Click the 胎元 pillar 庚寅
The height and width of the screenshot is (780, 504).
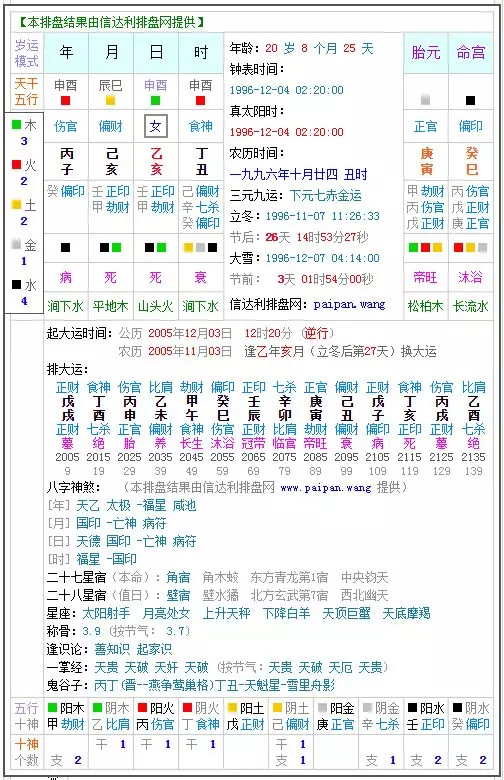pyautogui.click(x=426, y=161)
